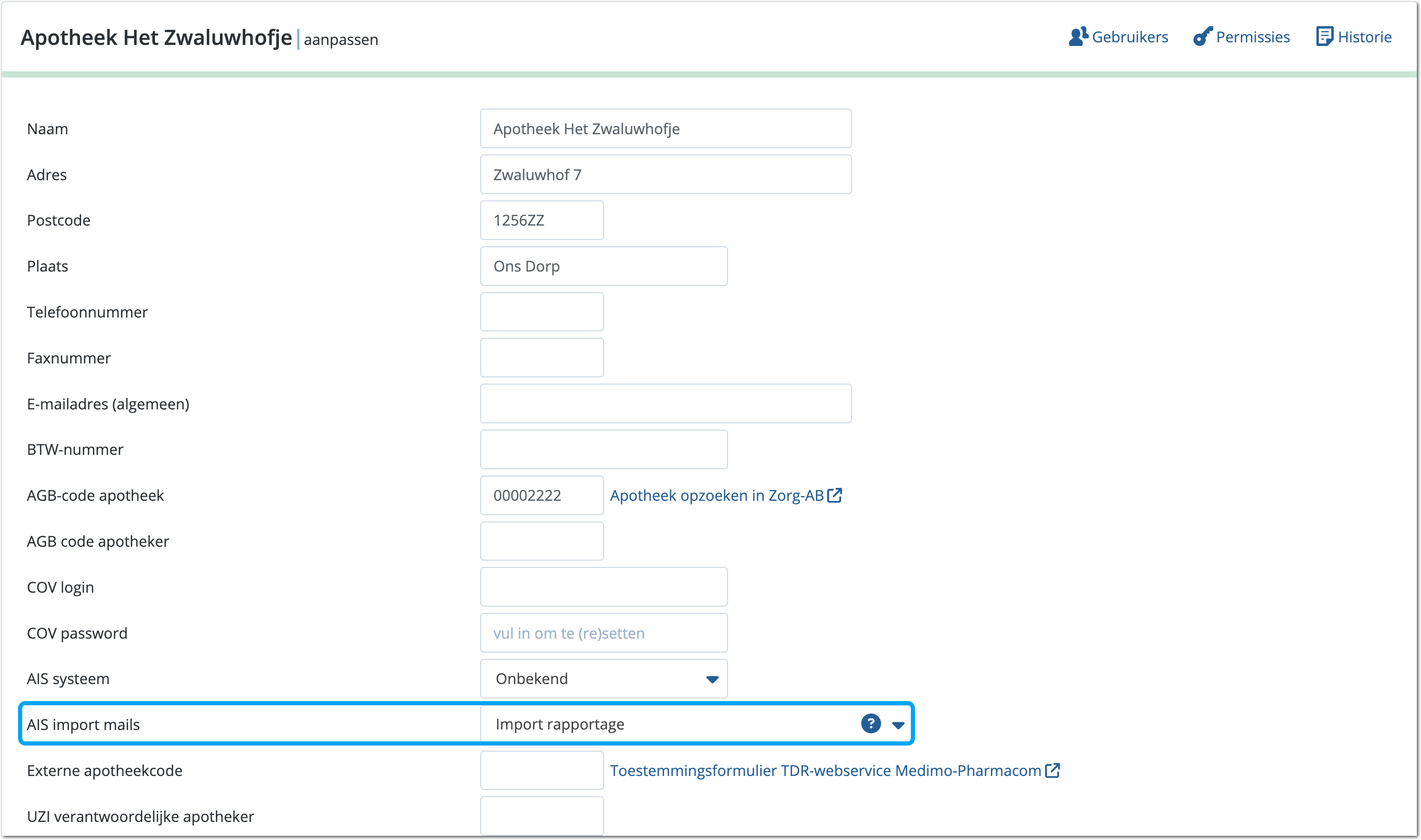Focus the Postcode field

[541, 220]
